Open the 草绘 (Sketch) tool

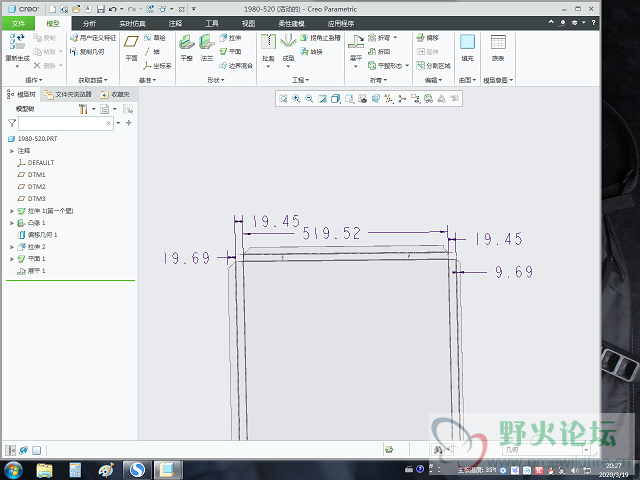click(x=154, y=38)
